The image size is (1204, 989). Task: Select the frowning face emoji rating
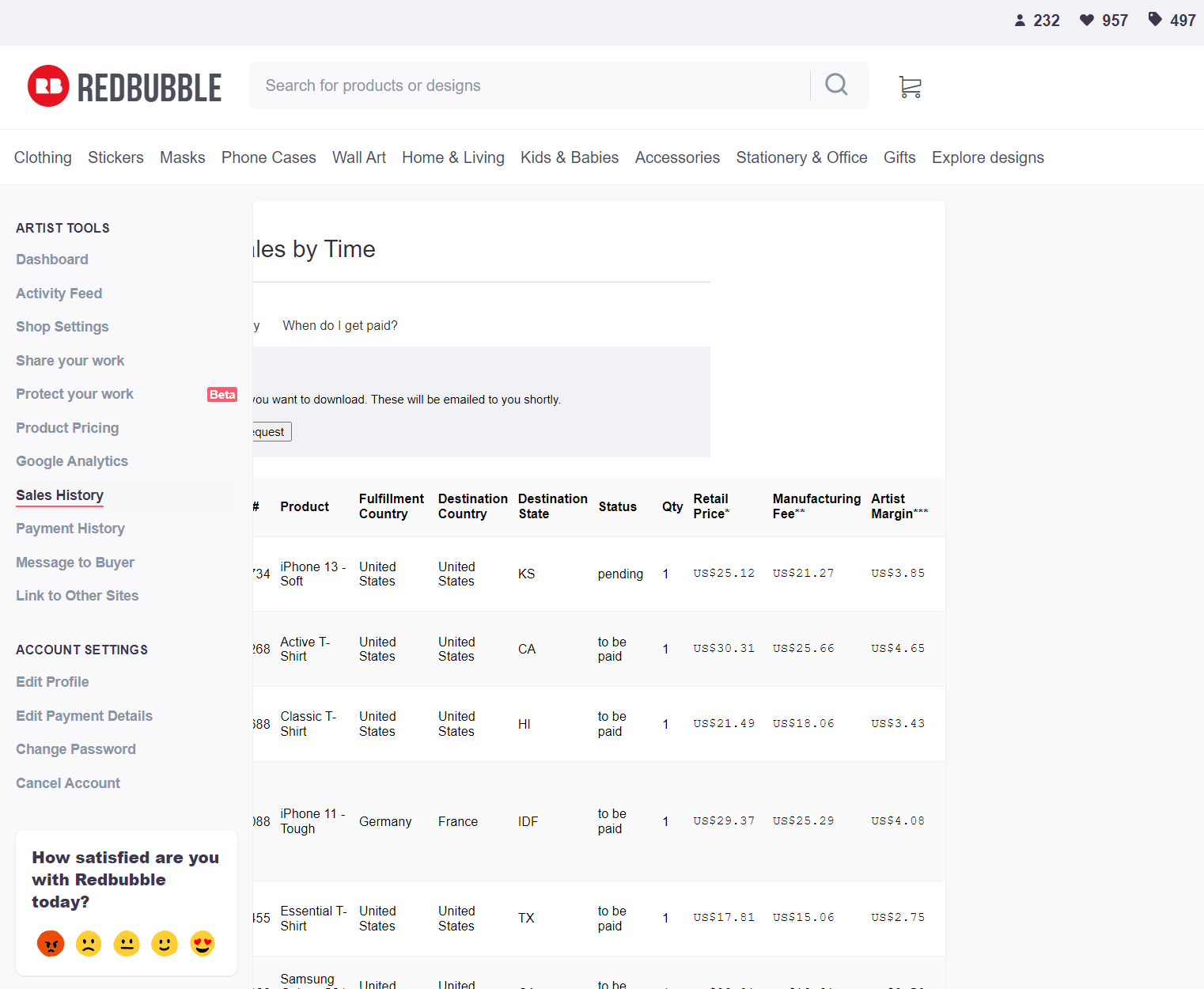(89, 943)
